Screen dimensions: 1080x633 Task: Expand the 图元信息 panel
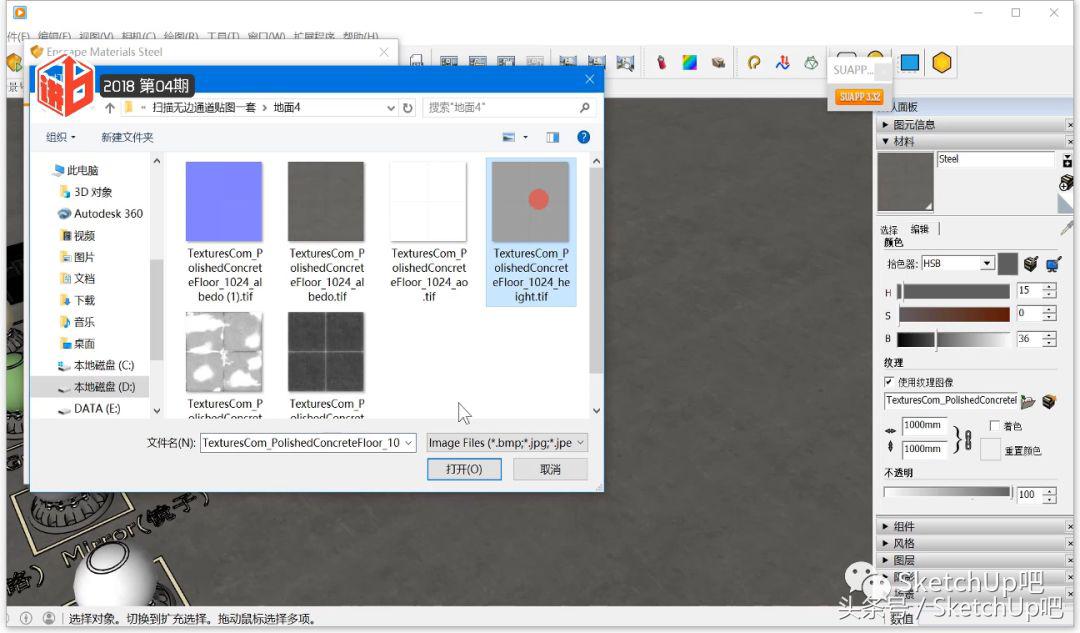(885, 125)
